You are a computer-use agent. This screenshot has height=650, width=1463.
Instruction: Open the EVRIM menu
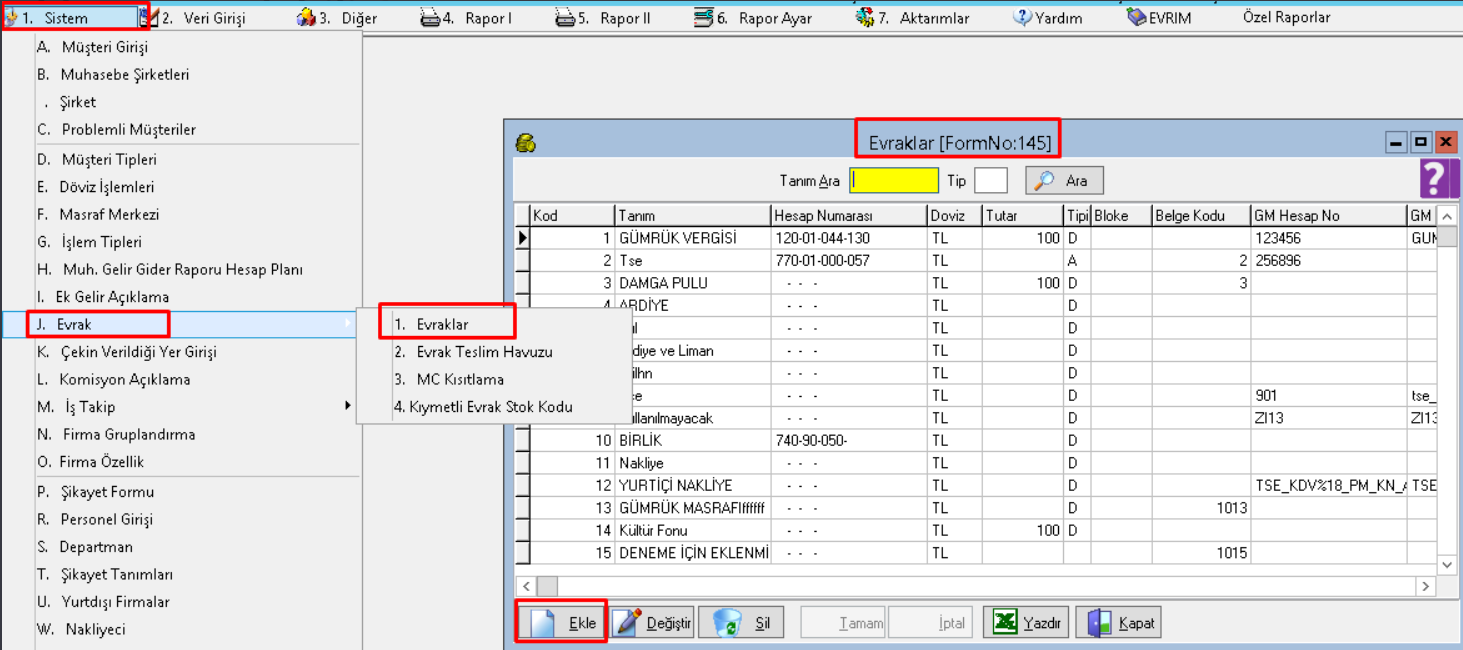pos(1159,18)
